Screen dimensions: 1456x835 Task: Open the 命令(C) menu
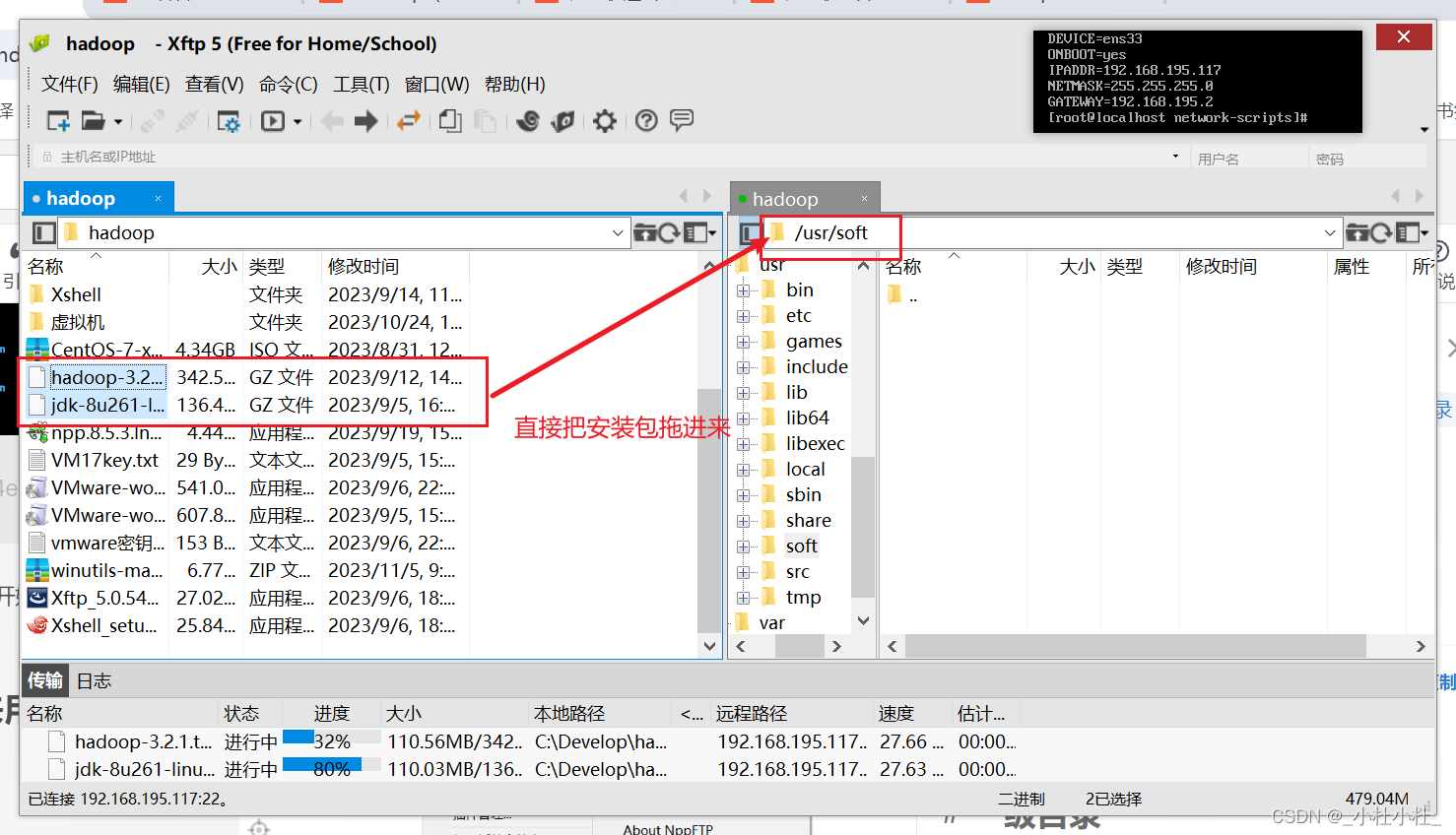288,85
